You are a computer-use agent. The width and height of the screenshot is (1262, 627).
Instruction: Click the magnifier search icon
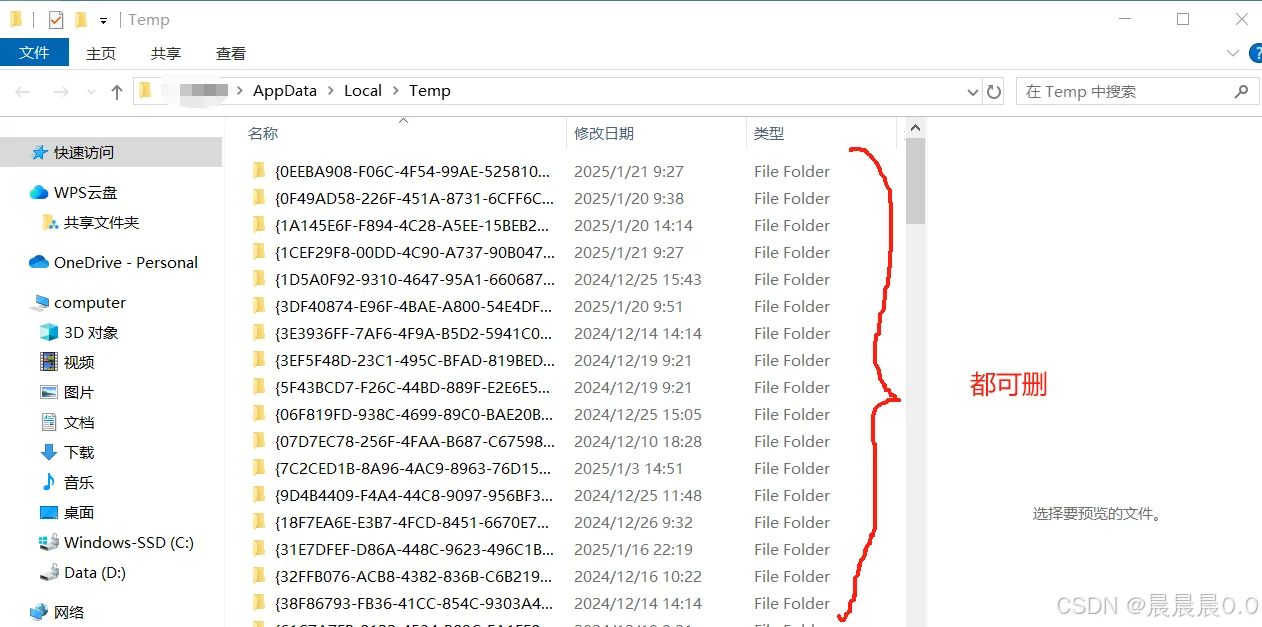[1241, 91]
